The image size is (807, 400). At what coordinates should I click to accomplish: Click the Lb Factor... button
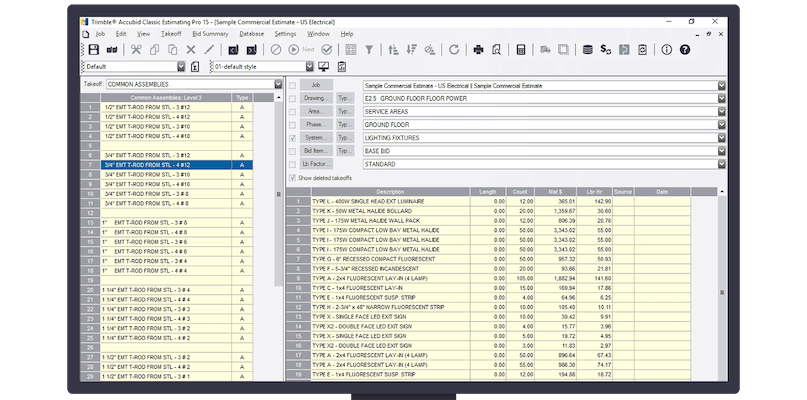317,164
